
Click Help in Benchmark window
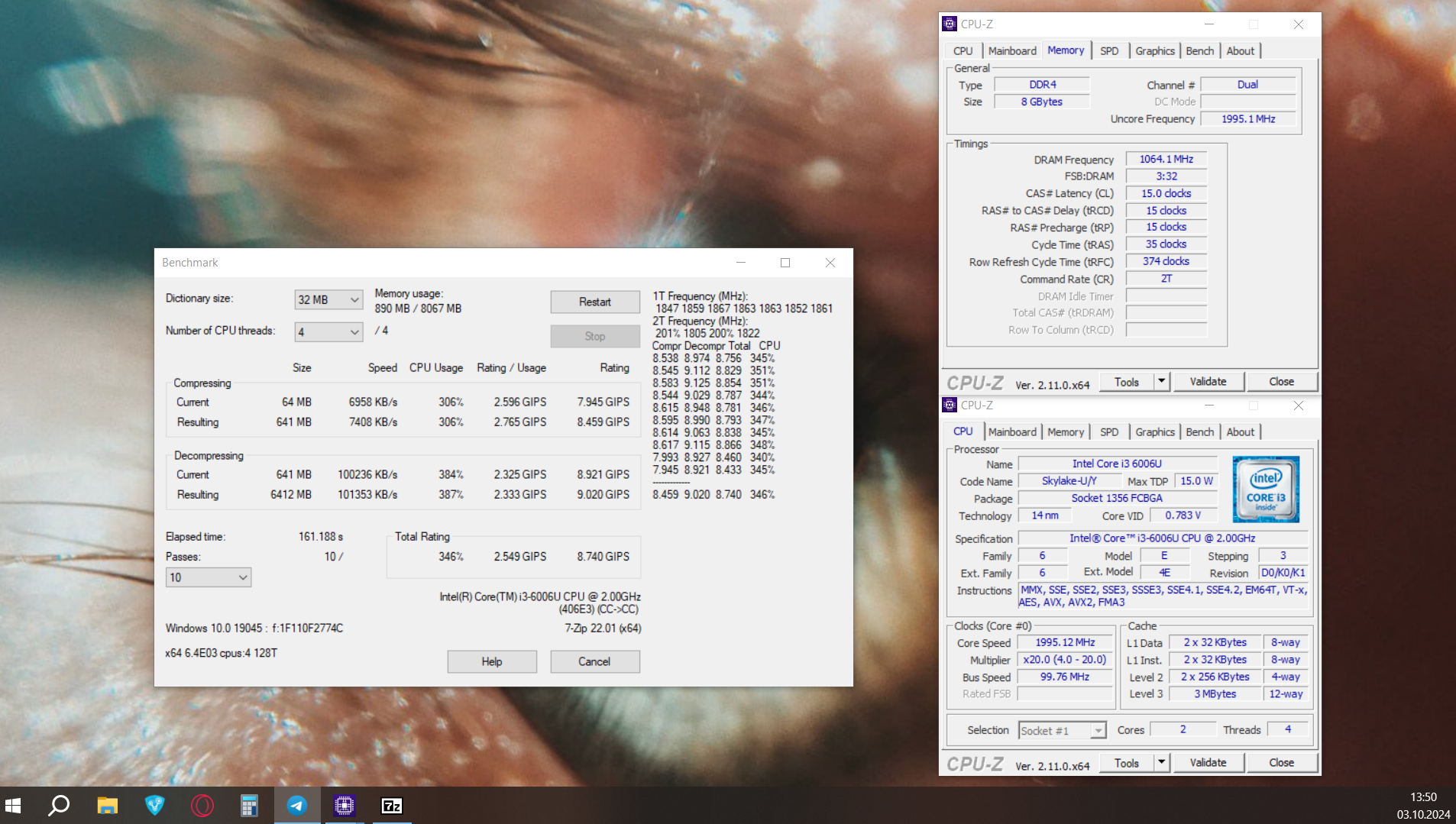pos(492,661)
